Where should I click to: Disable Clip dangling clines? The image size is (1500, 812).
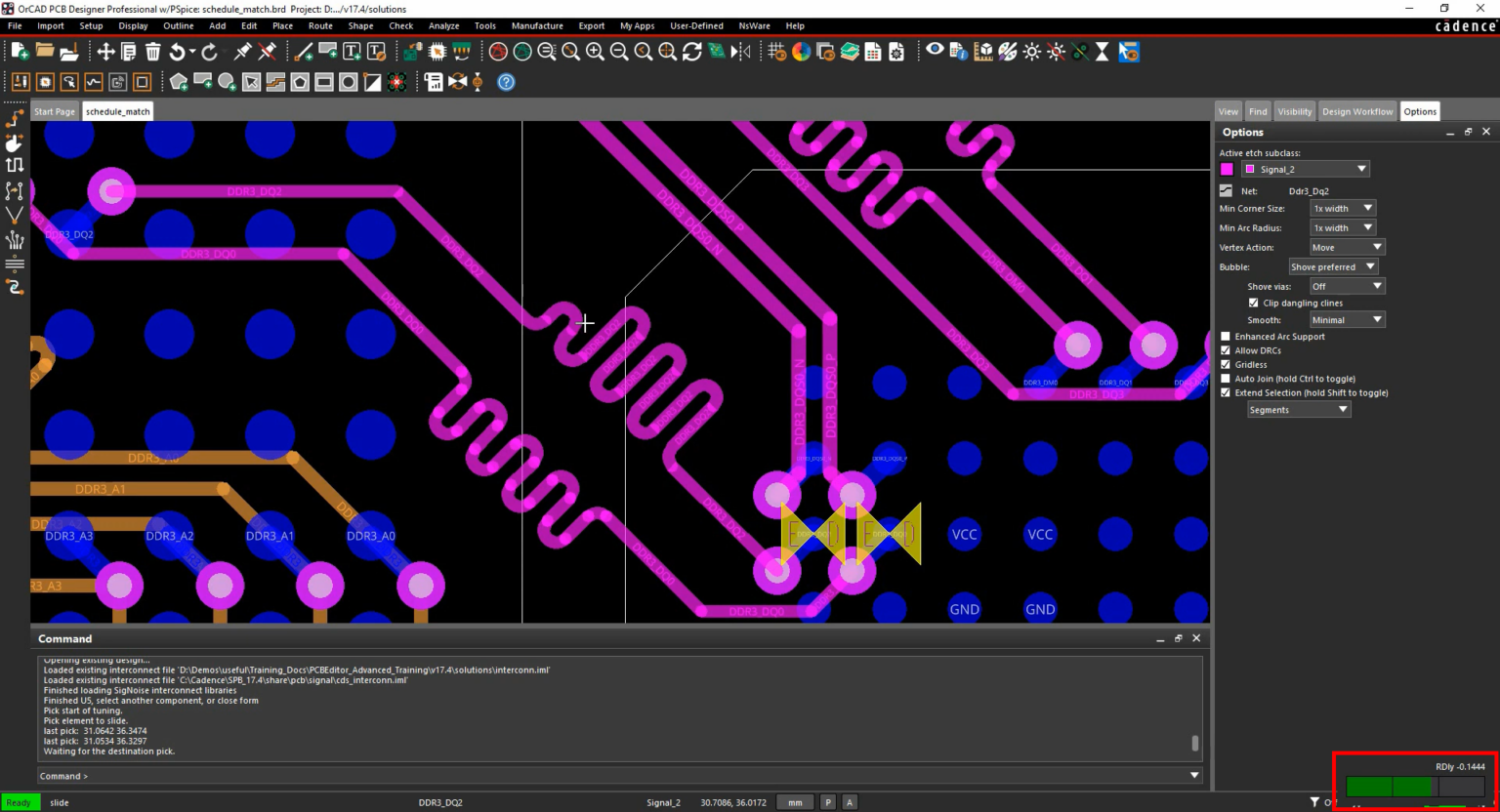click(1254, 303)
